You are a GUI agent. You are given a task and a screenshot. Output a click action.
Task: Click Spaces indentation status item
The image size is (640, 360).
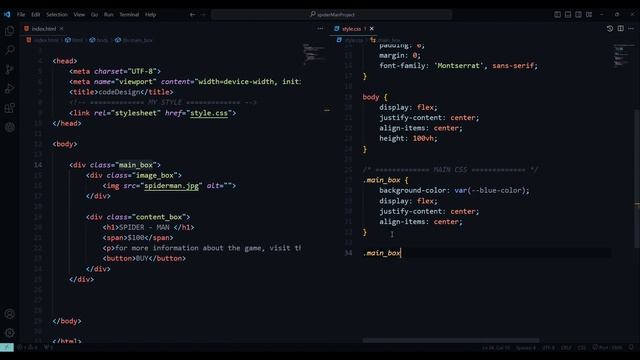coord(526,348)
